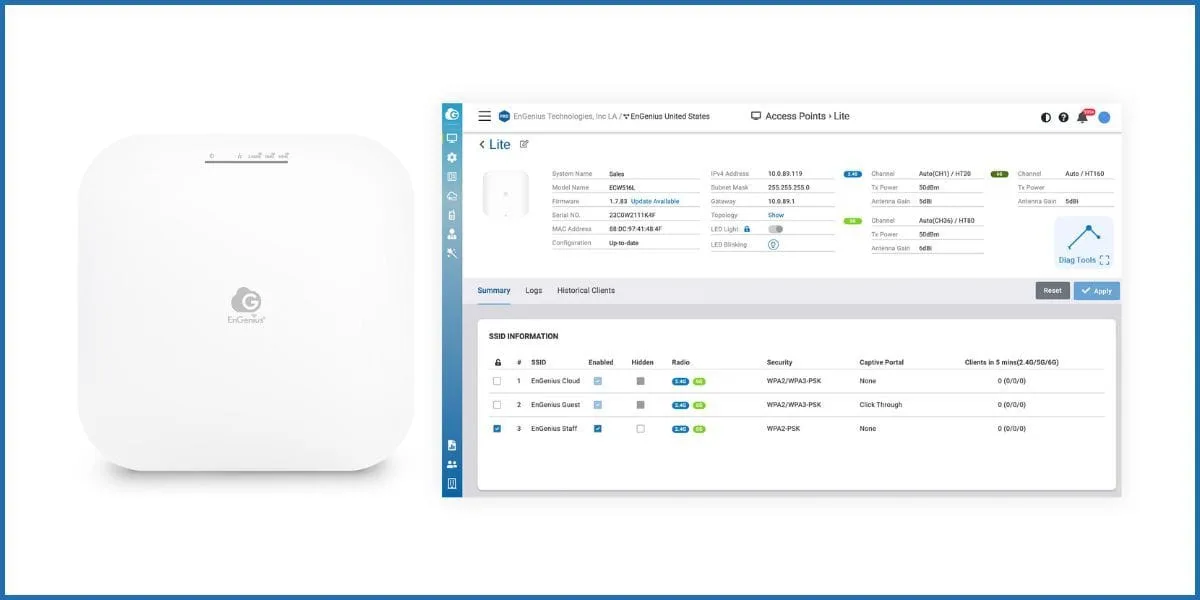Select the monitor dashboard icon in sidebar
The width and height of the screenshot is (1200, 600).
coord(451,138)
